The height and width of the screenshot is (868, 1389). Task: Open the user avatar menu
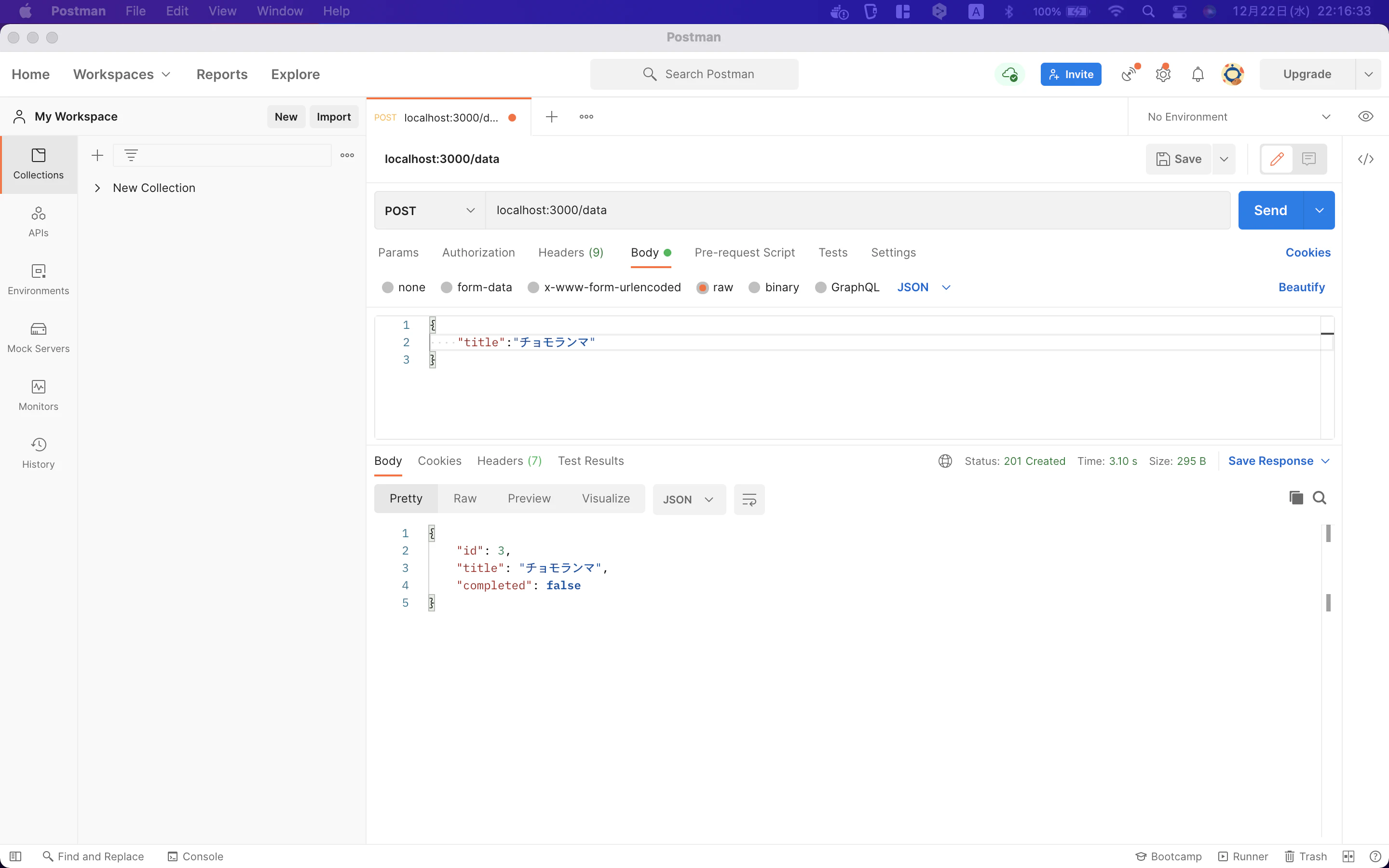(1232, 74)
